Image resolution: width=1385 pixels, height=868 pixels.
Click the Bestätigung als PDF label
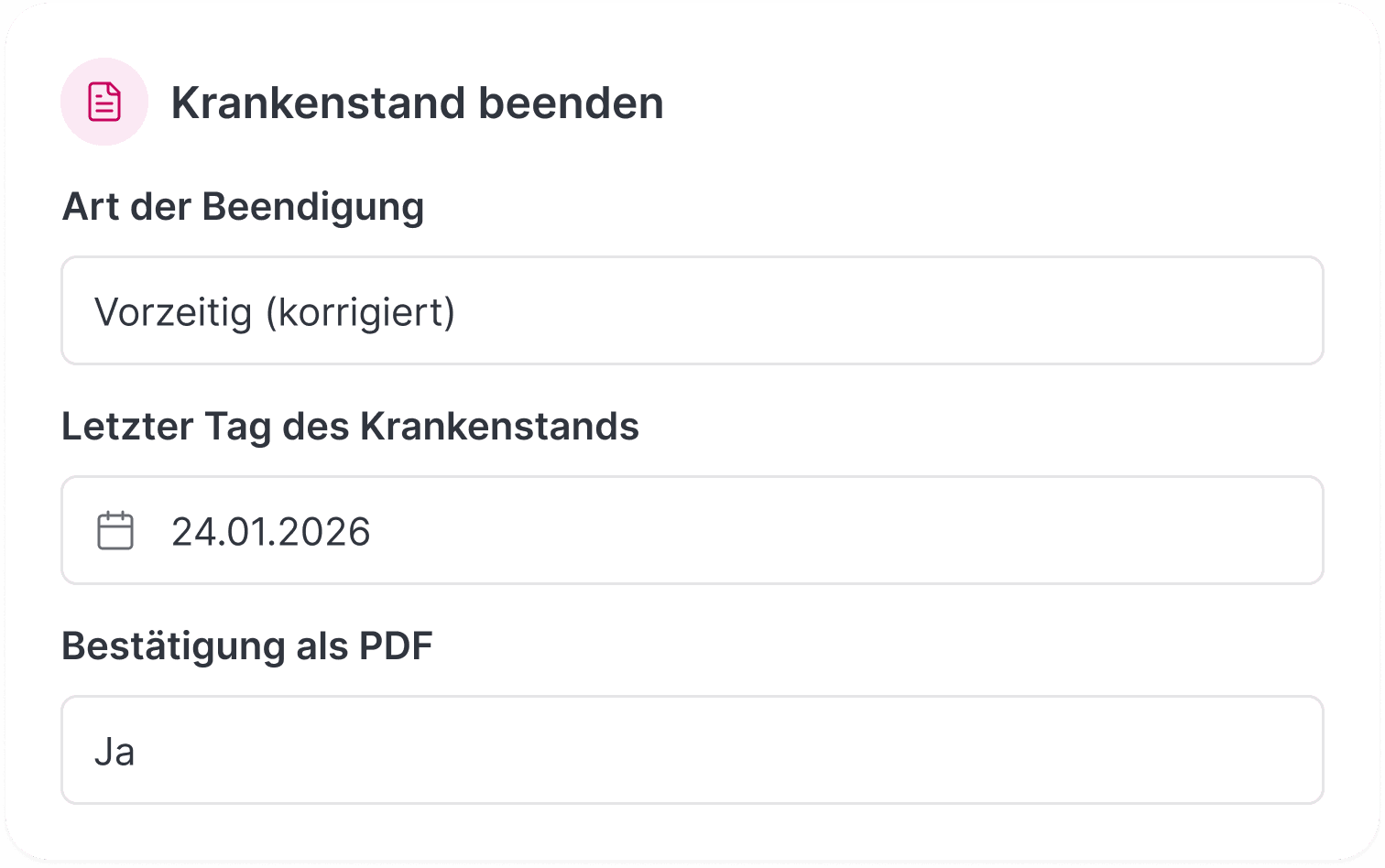click(247, 645)
